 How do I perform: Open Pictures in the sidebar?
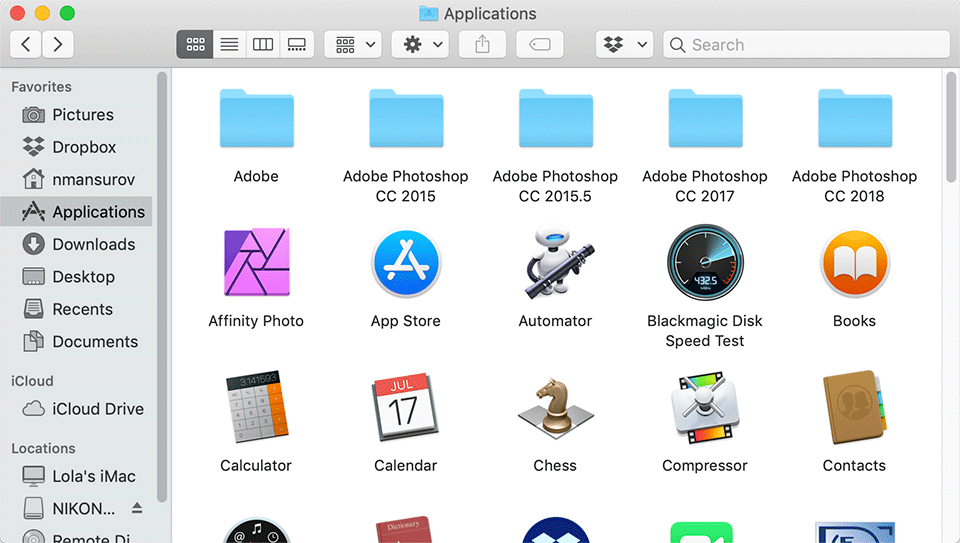point(77,114)
